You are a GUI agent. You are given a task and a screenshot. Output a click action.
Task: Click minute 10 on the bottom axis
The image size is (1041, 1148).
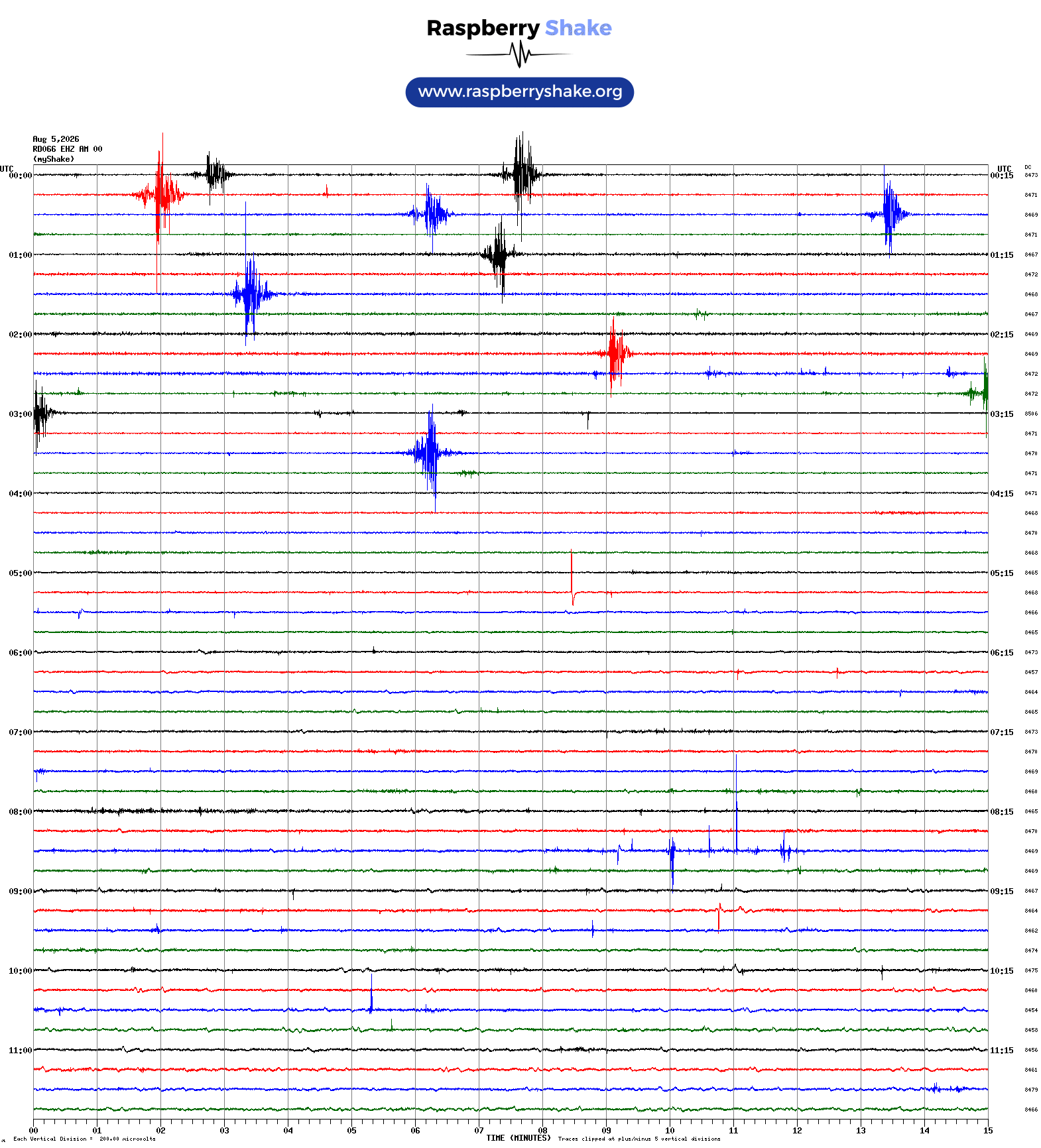click(670, 1131)
